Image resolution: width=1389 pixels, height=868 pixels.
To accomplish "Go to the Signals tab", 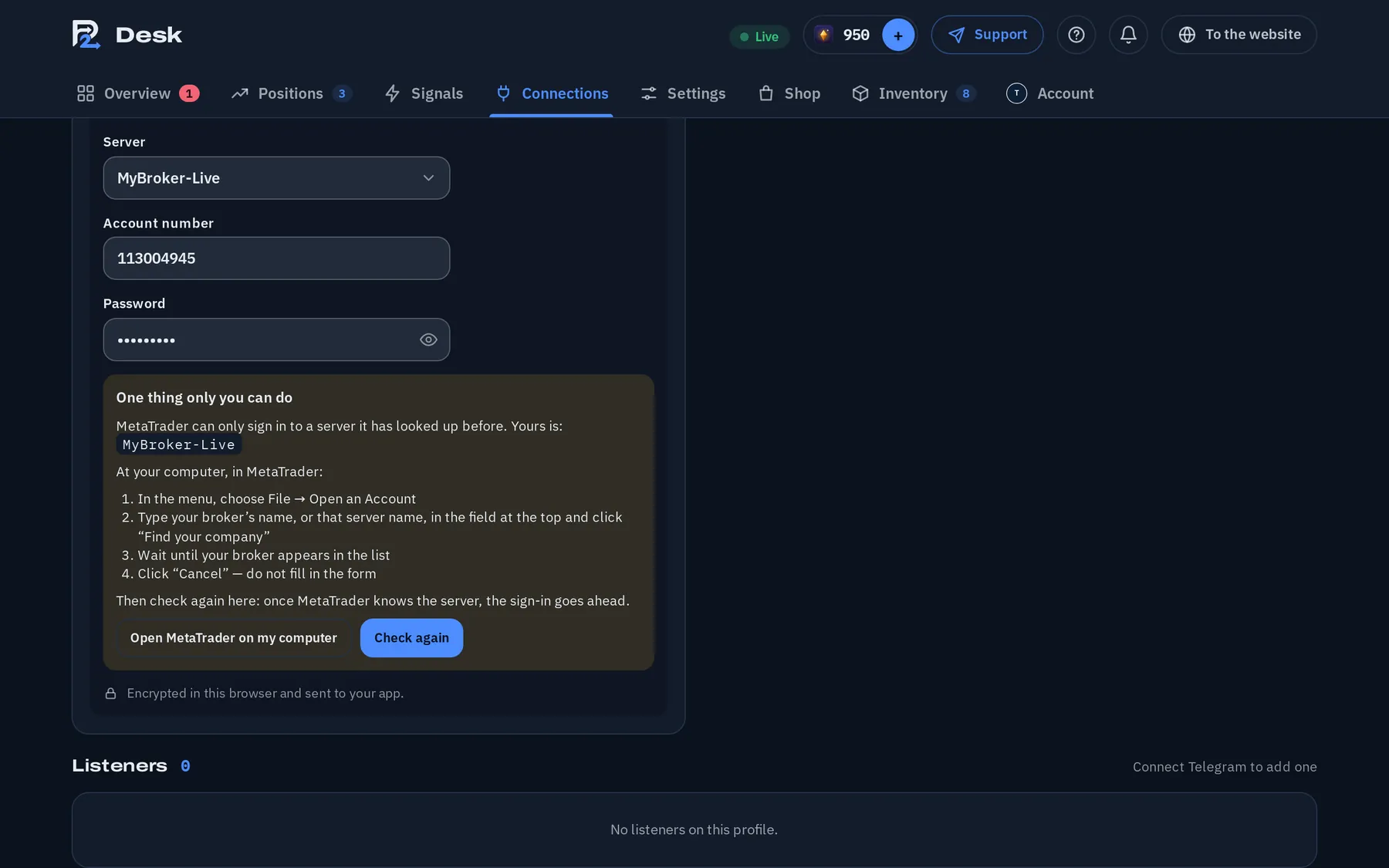I will [x=424, y=93].
